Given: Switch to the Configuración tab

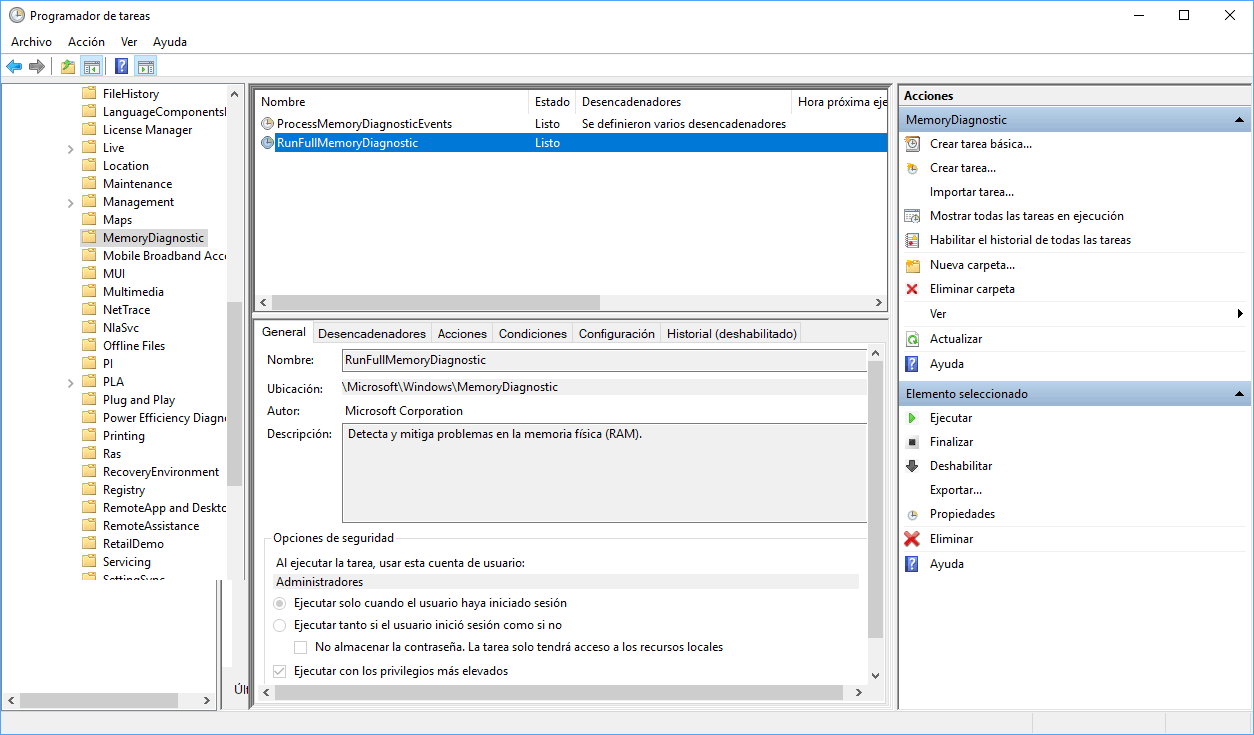Looking at the screenshot, I should click(617, 334).
